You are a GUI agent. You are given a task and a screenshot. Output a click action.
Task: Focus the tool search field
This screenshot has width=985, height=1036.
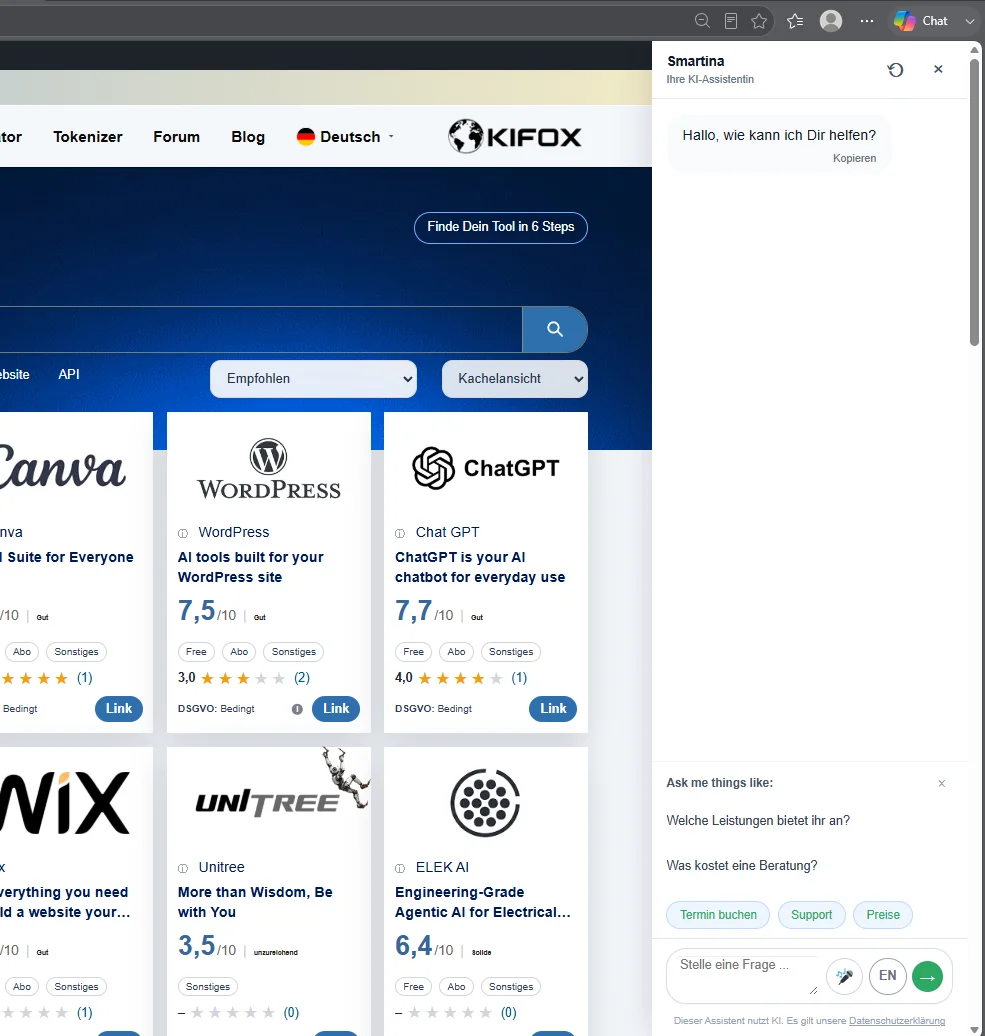(x=261, y=329)
